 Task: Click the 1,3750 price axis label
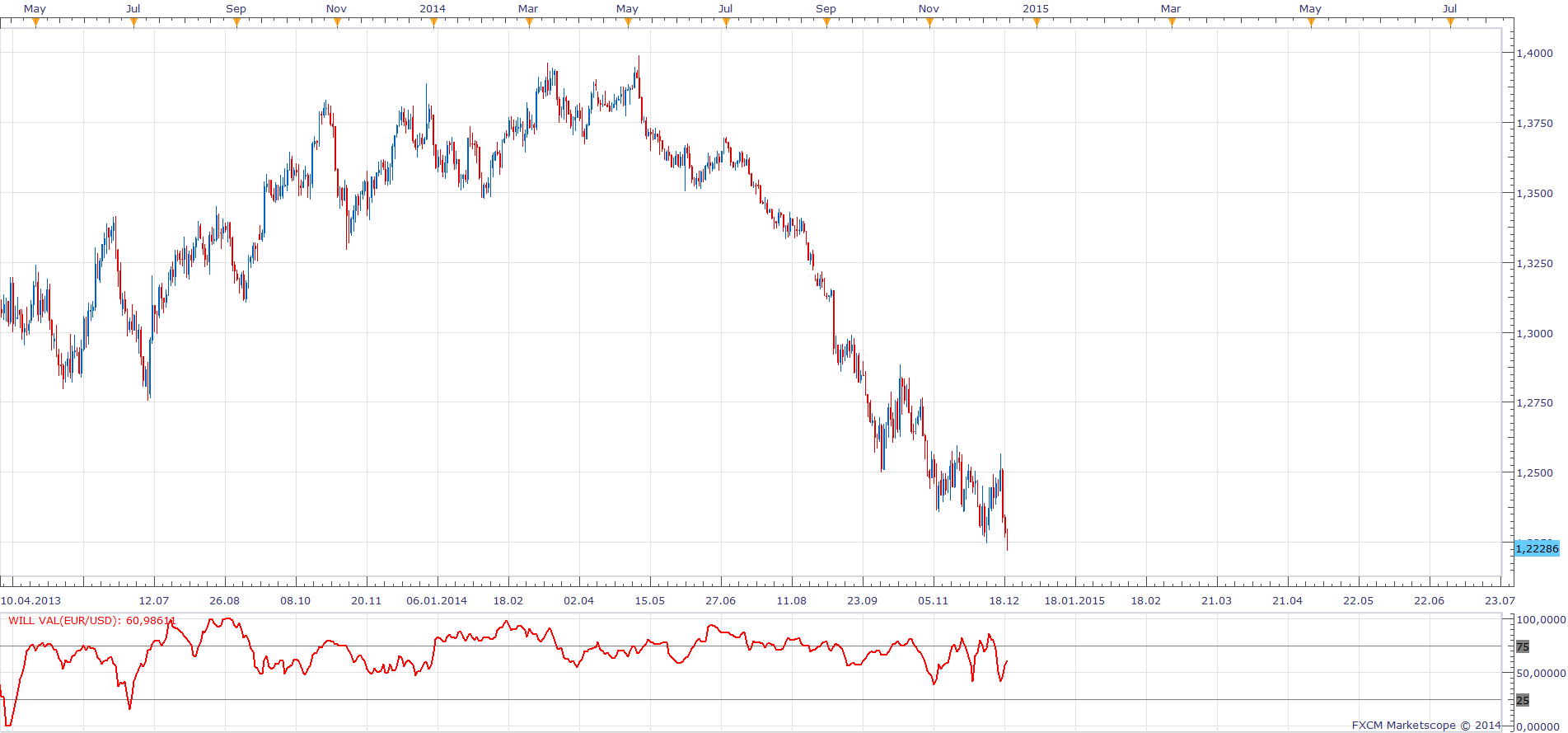[x=1535, y=123]
